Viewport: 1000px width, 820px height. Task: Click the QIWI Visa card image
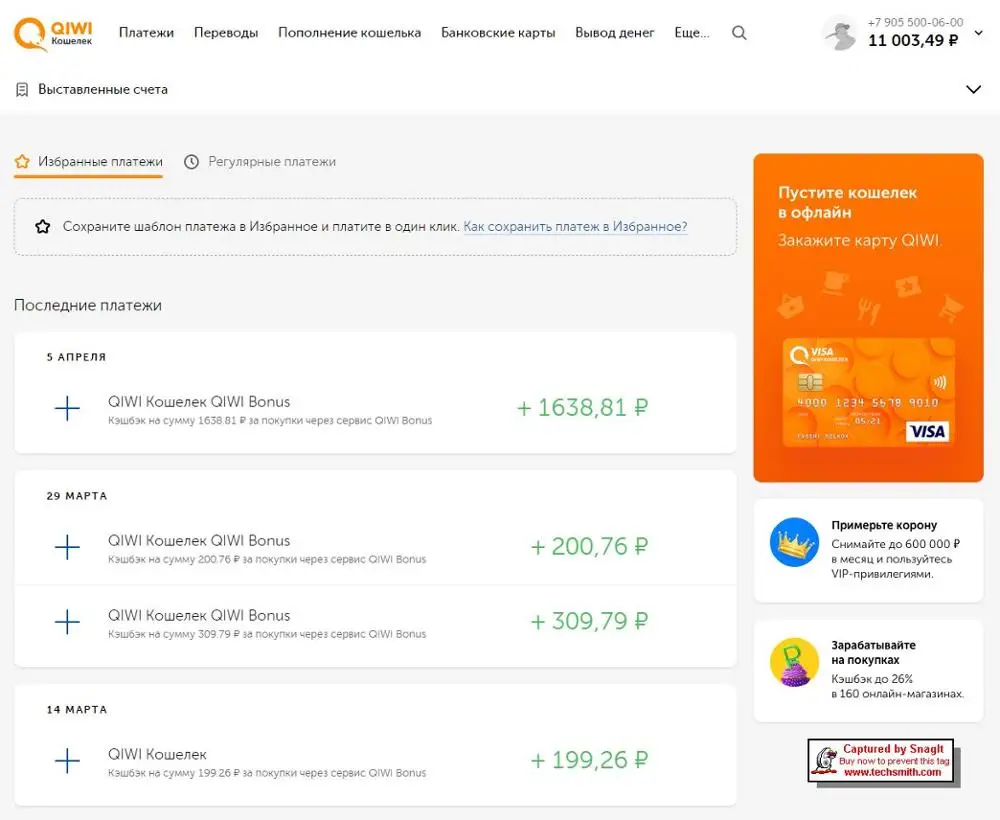(869, 392)
